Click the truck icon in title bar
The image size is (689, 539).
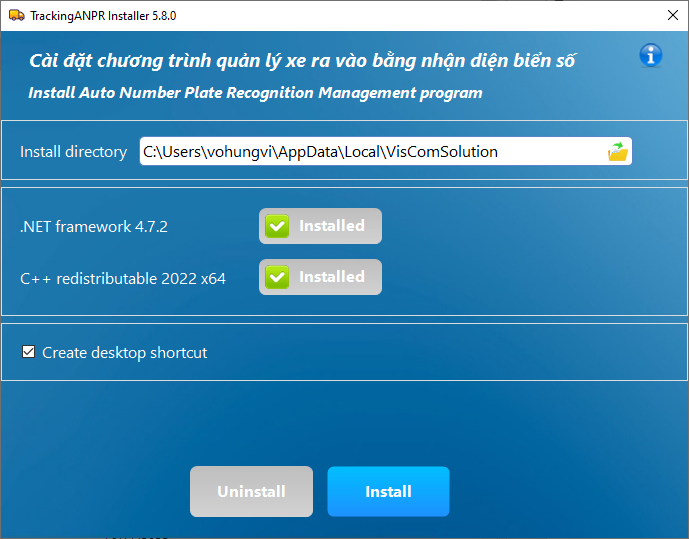point(15,17)
